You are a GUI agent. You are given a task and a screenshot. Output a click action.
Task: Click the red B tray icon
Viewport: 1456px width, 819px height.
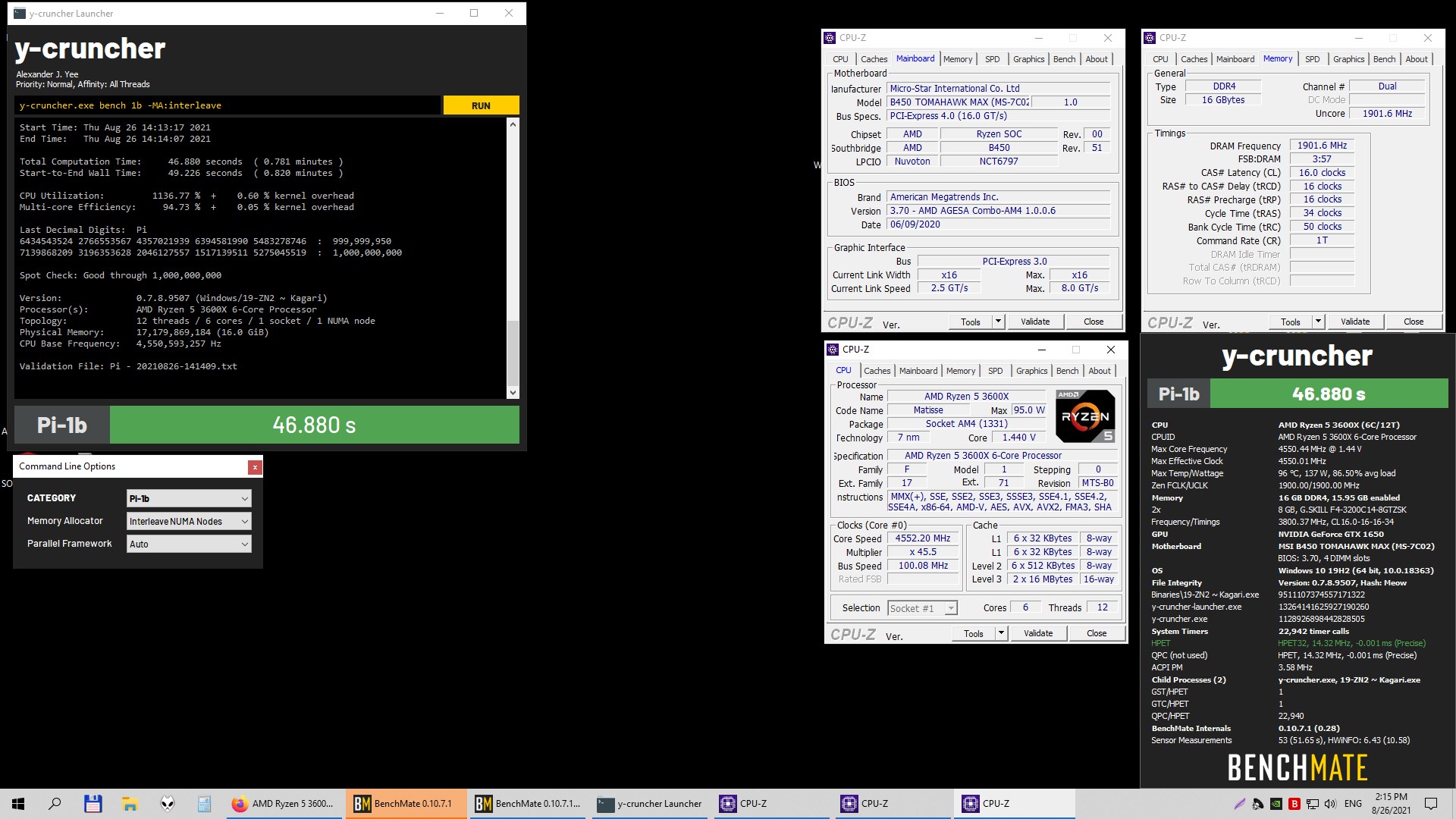click(1294, 804)
